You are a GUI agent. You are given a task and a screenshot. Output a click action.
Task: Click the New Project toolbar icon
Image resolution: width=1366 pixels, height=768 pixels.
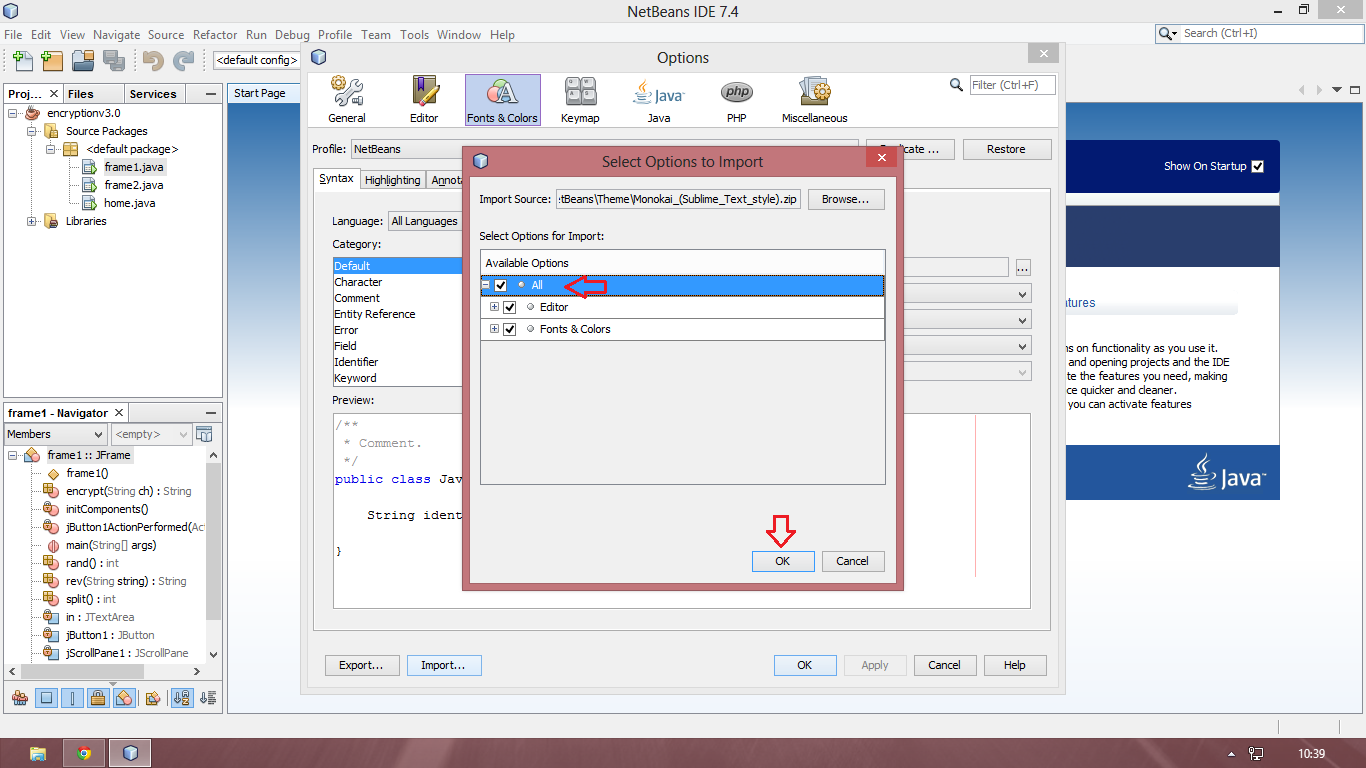coord(51,61)
